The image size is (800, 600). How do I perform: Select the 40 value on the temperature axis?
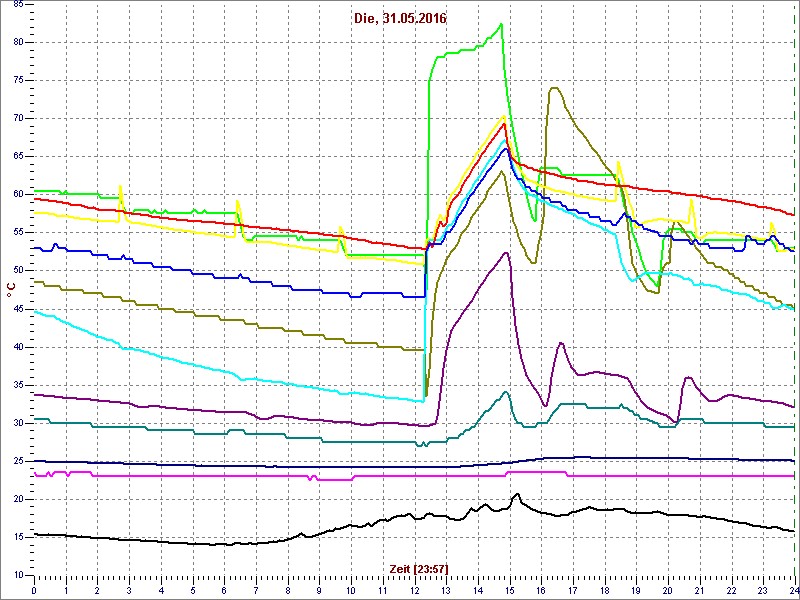pyautogui.click(x=17, y=347)
